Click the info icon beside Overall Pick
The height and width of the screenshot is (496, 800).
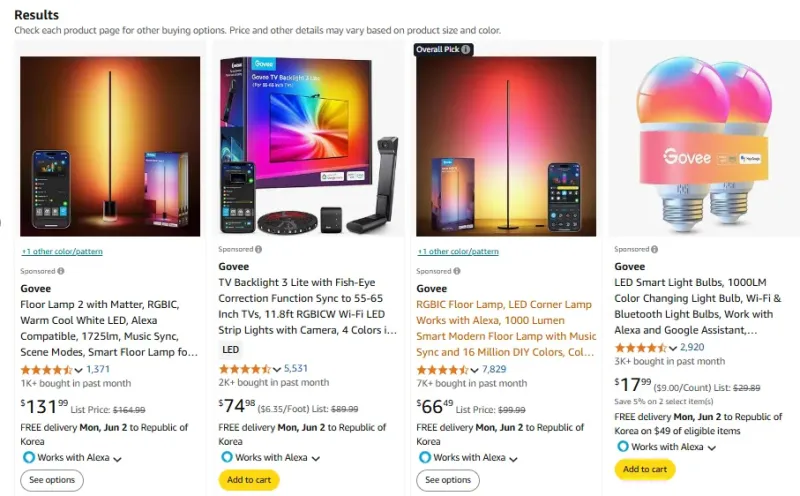[x=466, y=49]
